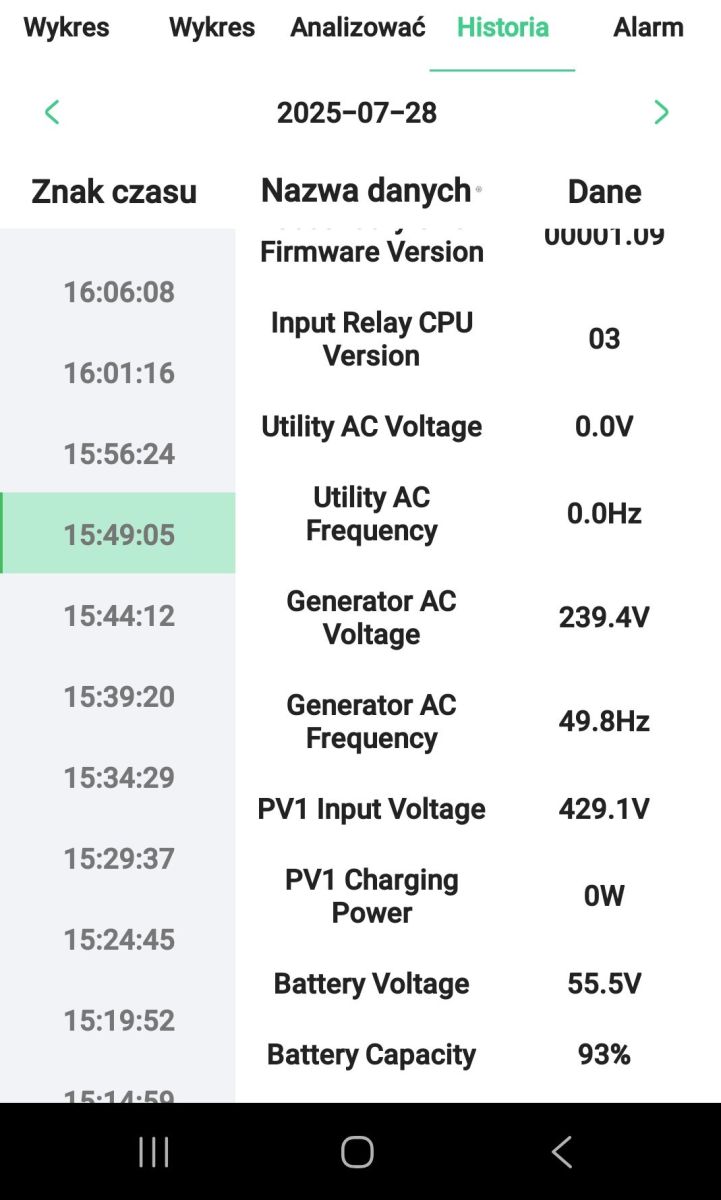721x1200 pixels.
Task: Select the 15:44:12 timestamp
Action: click(x=118, y=615)
